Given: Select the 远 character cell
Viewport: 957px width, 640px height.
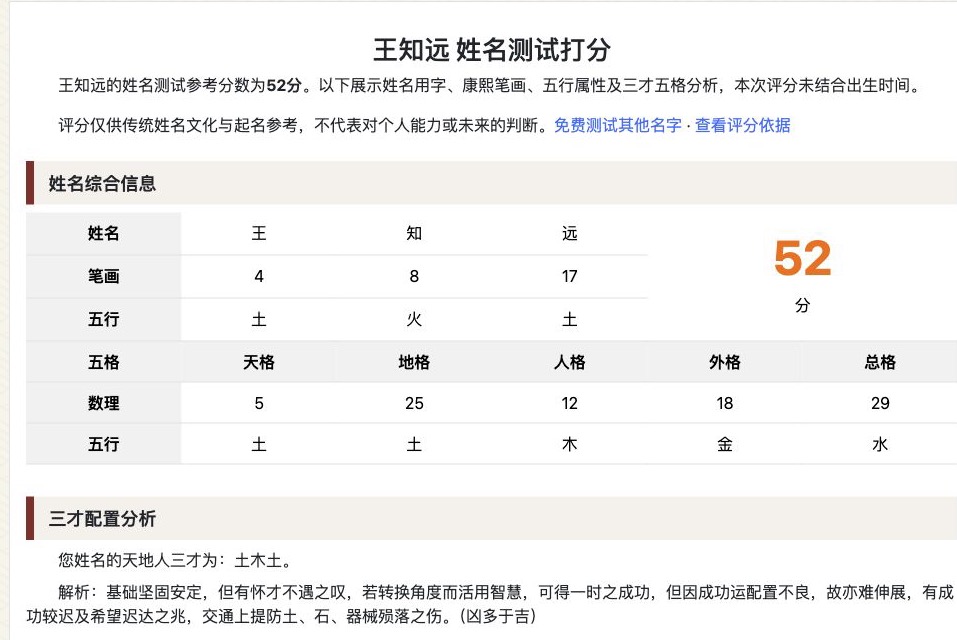Looking at the screenshot, I should click(x=569, y=233).
